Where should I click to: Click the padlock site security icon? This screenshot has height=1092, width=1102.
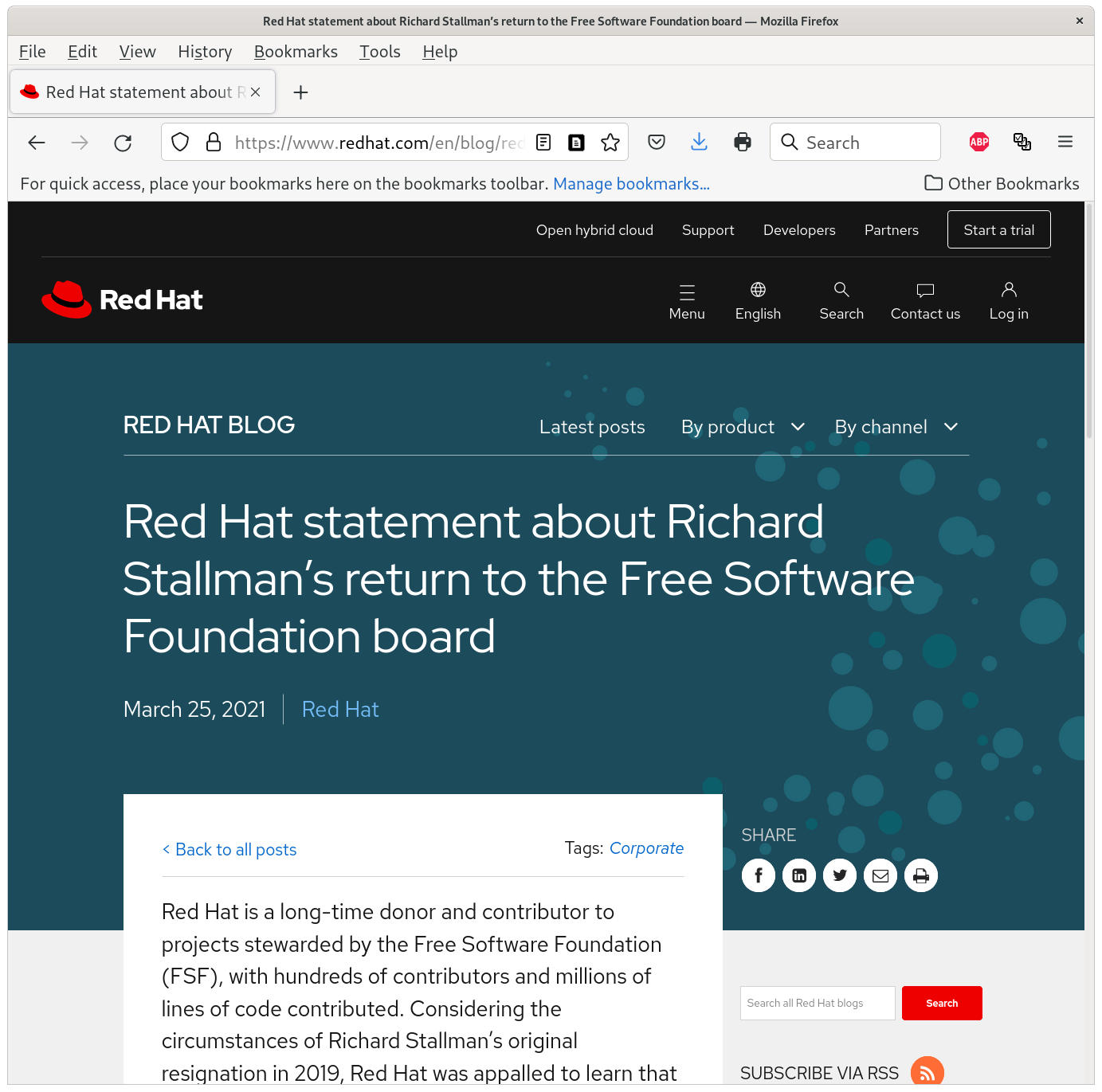(214, 142)
